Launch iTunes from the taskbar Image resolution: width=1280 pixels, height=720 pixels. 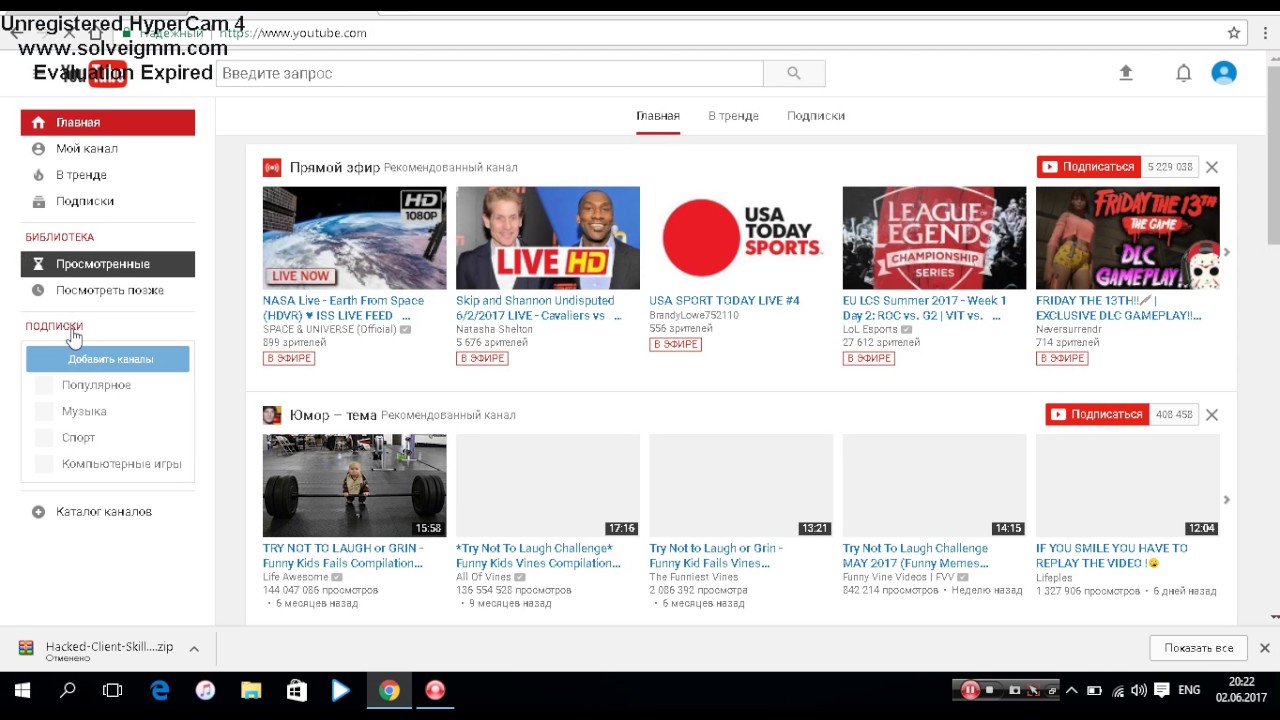(205, 690)
